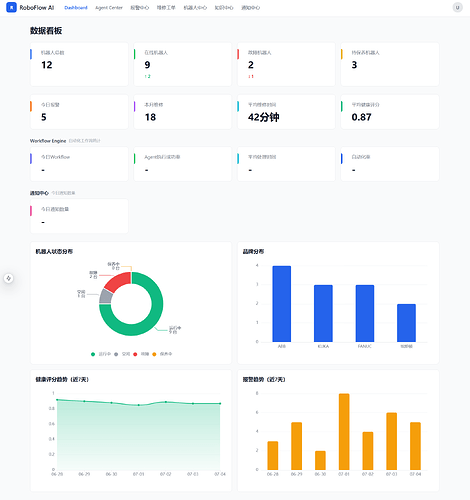Open the pending maintenance card showing 3
Viewport: 470px width, 500px height.
click(x=390, y=64)
